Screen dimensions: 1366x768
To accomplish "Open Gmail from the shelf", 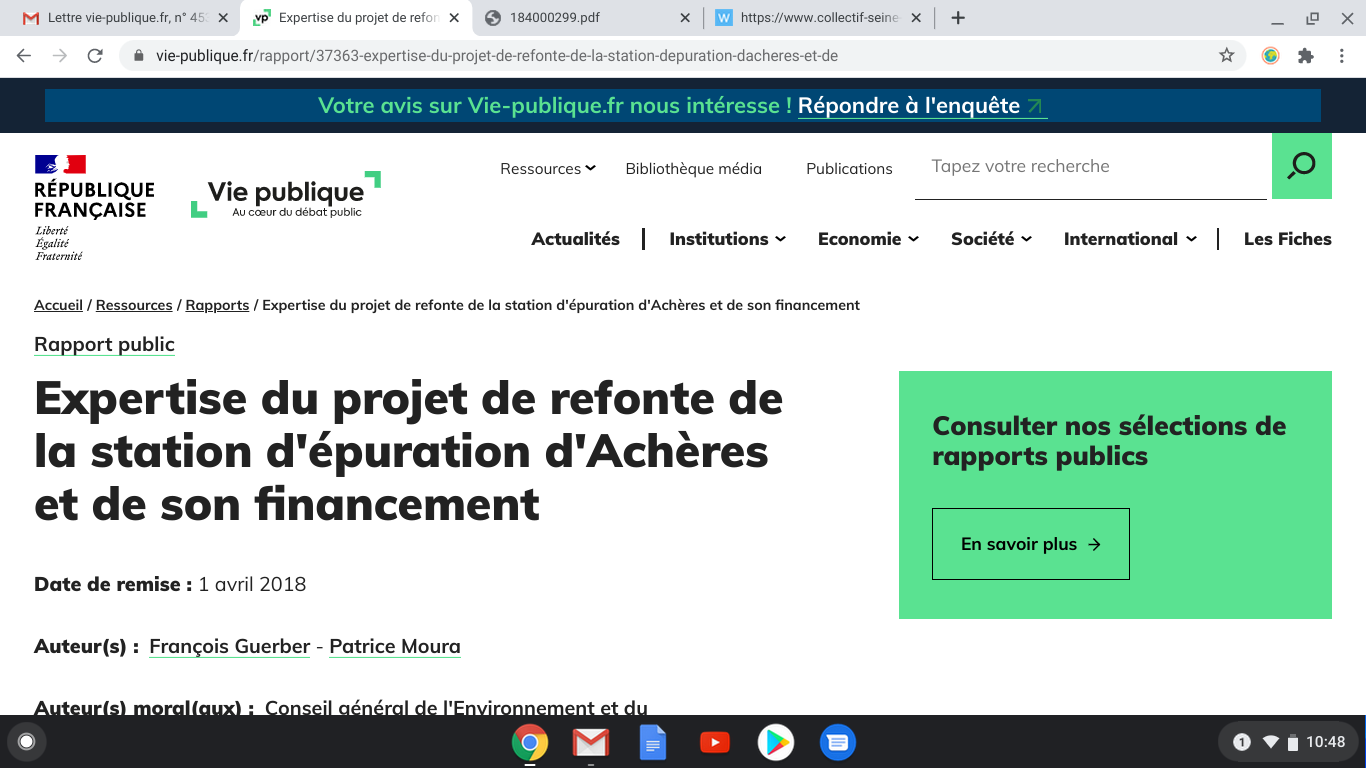I will [x=591, y=742].
